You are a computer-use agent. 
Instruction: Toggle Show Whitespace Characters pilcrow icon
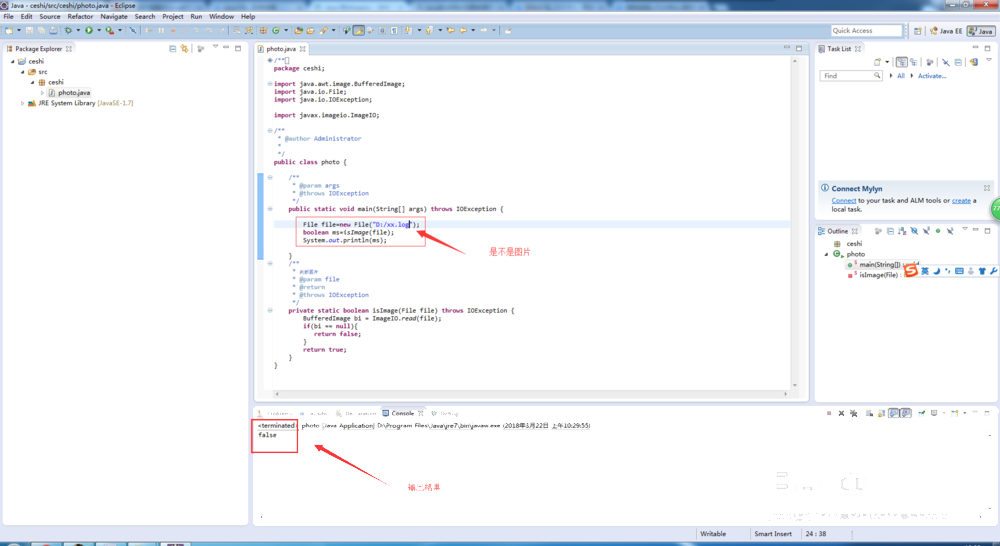394,30
